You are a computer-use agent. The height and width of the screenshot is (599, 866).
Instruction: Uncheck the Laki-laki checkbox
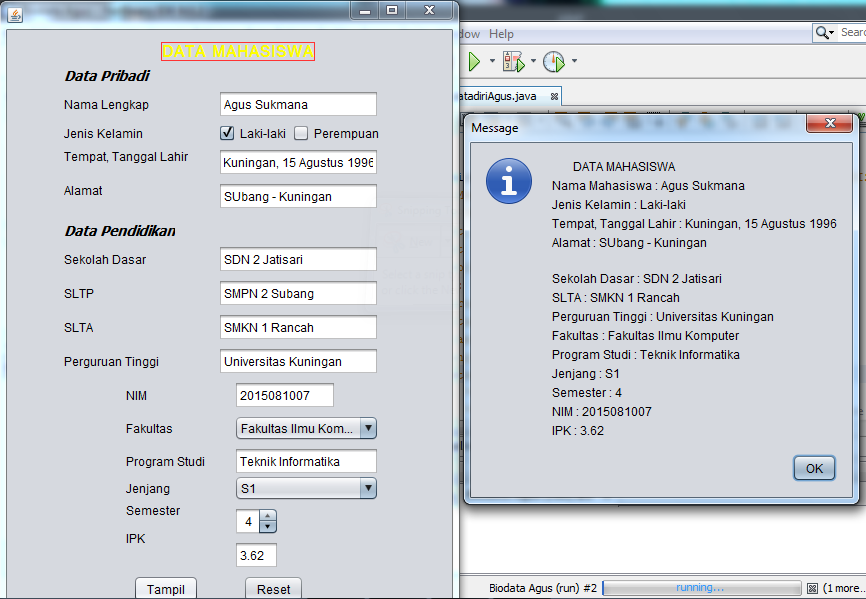point(225,132)
